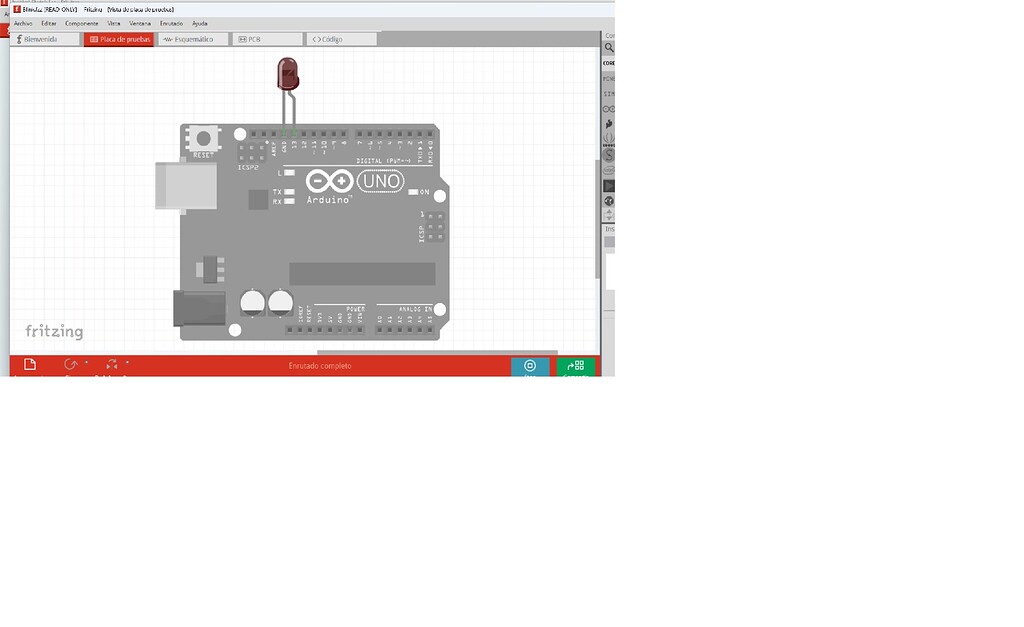Select the Intel parts bin icon
This screenshot has width=1024, height=627.
point(609,170)
